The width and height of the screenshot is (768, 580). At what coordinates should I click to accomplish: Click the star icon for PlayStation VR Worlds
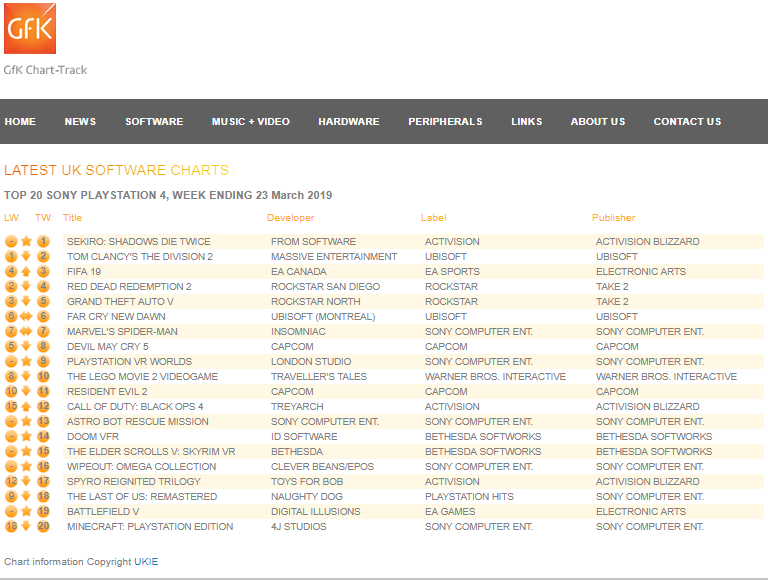click(x=26, y=362)
